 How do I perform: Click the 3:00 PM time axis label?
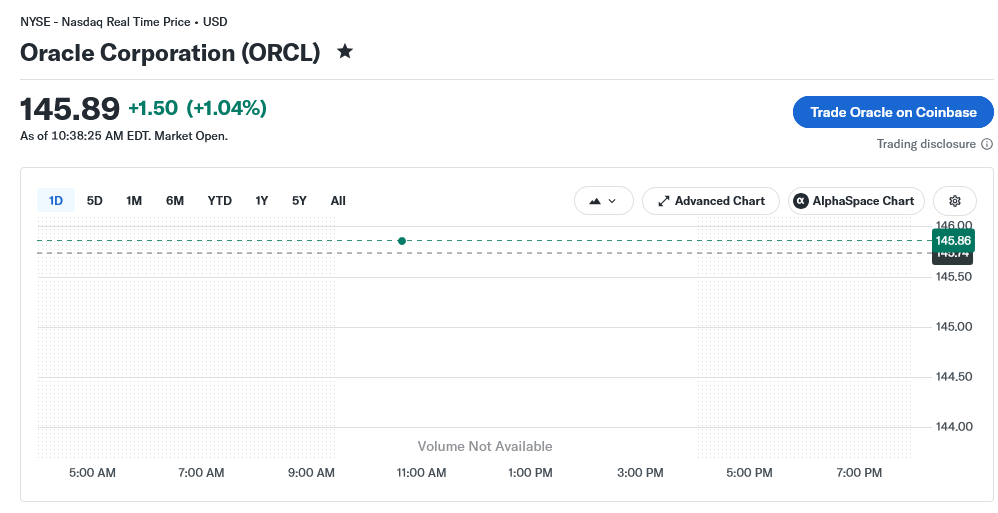tap(640, 473)
